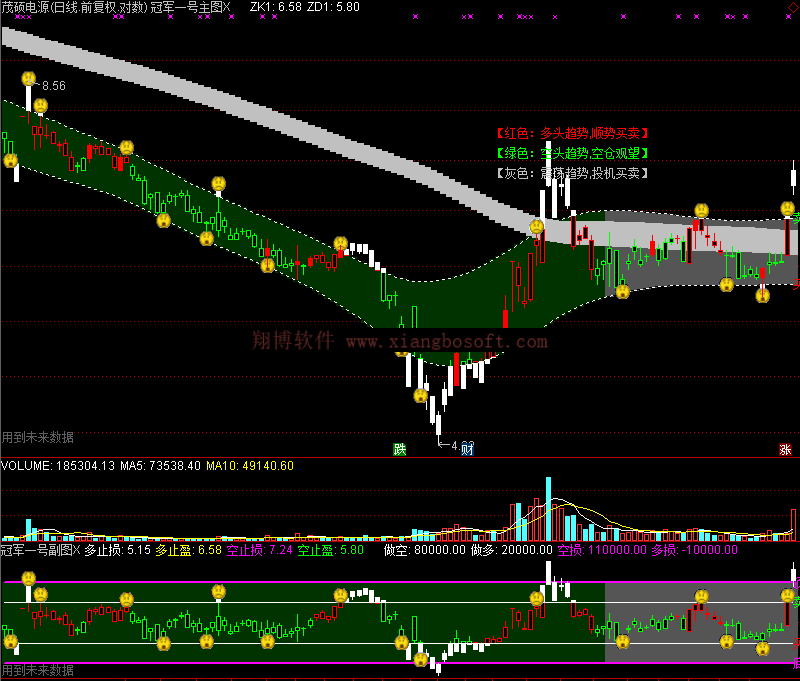Click the yellow 多止盈: 6.58 value

[x=189, y=550]
